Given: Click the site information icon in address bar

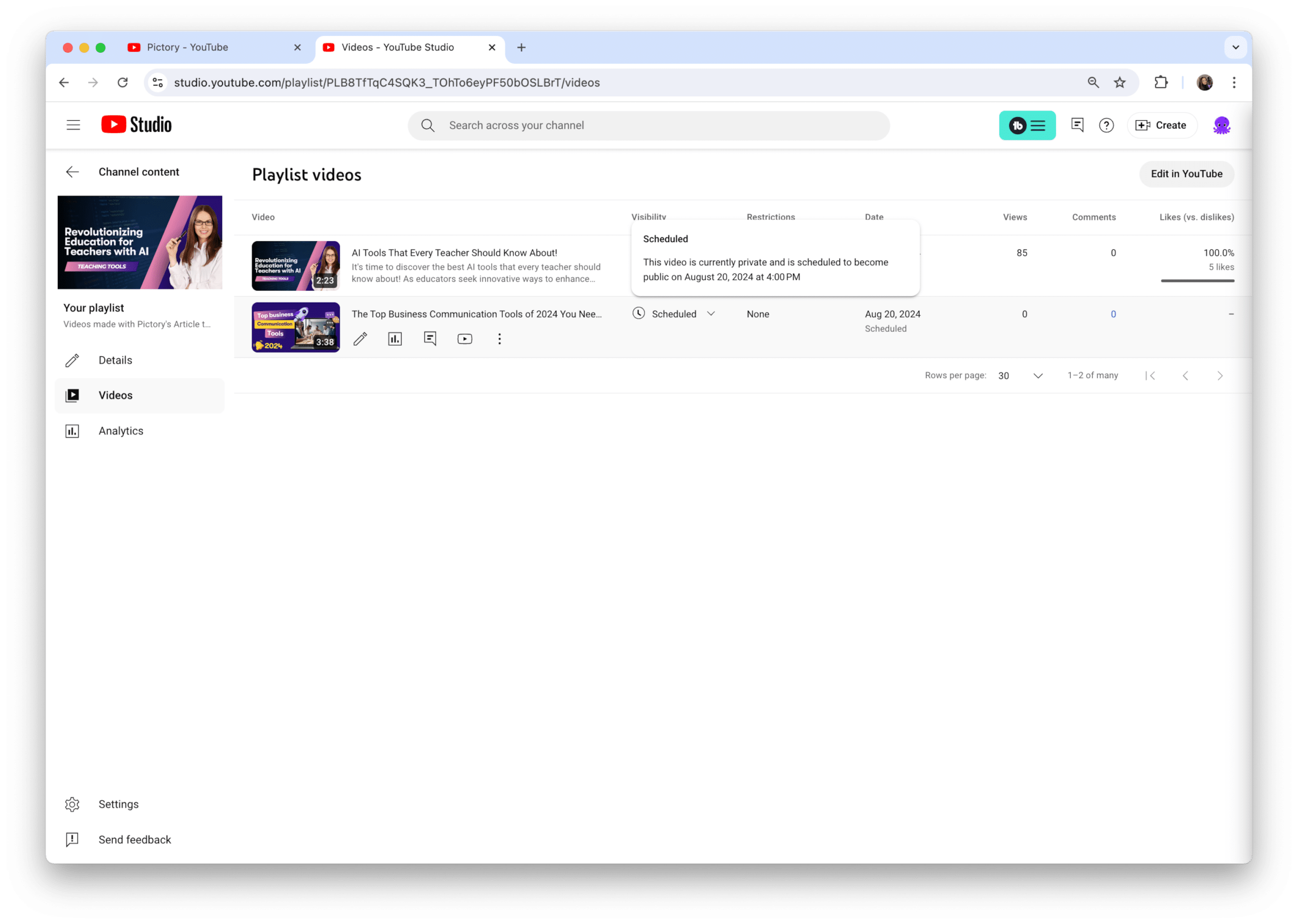Looking at the screenshot, I should [158, 83].
